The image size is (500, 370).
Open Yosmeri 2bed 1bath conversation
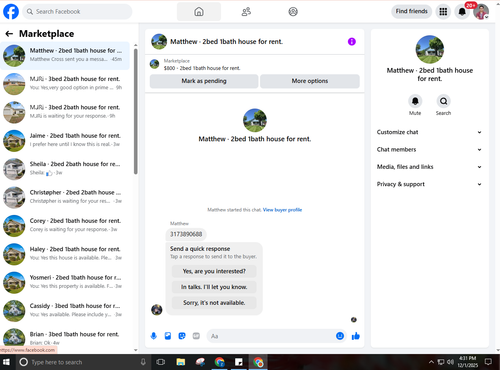[65, 282]
